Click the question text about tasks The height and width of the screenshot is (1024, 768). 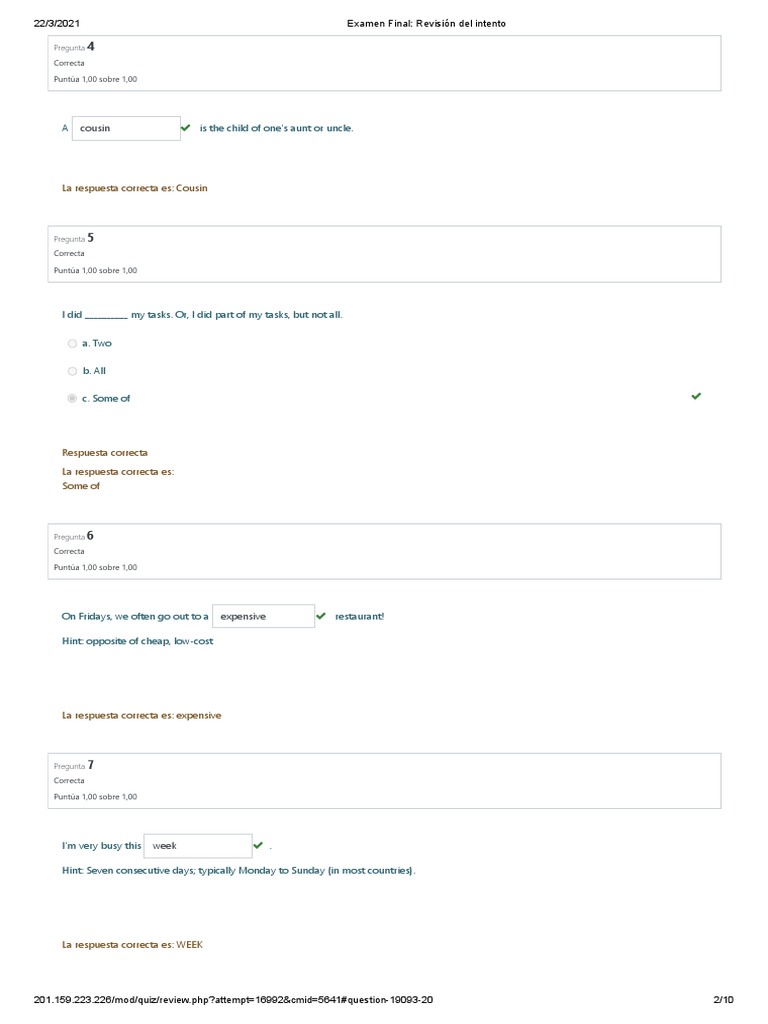pos(202,315)
